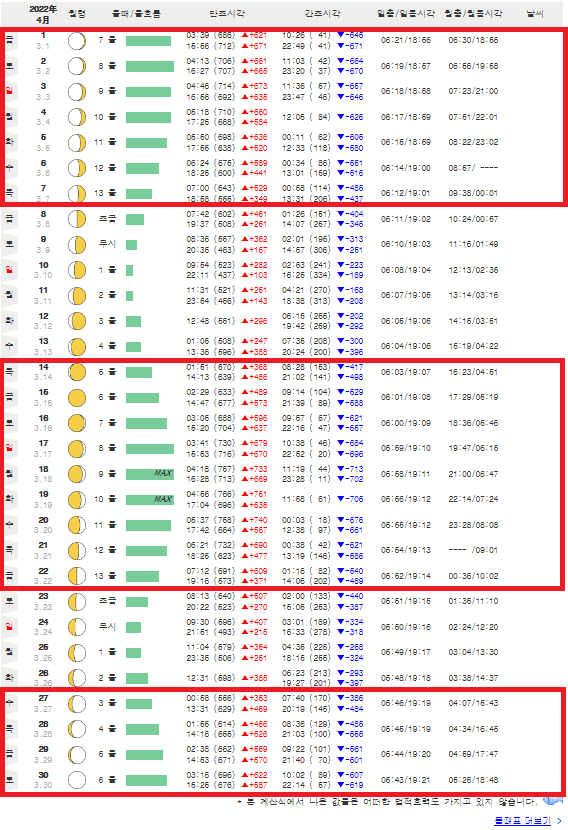
Task: Open the 물때표 더보기 link
Action: point(522,820)
